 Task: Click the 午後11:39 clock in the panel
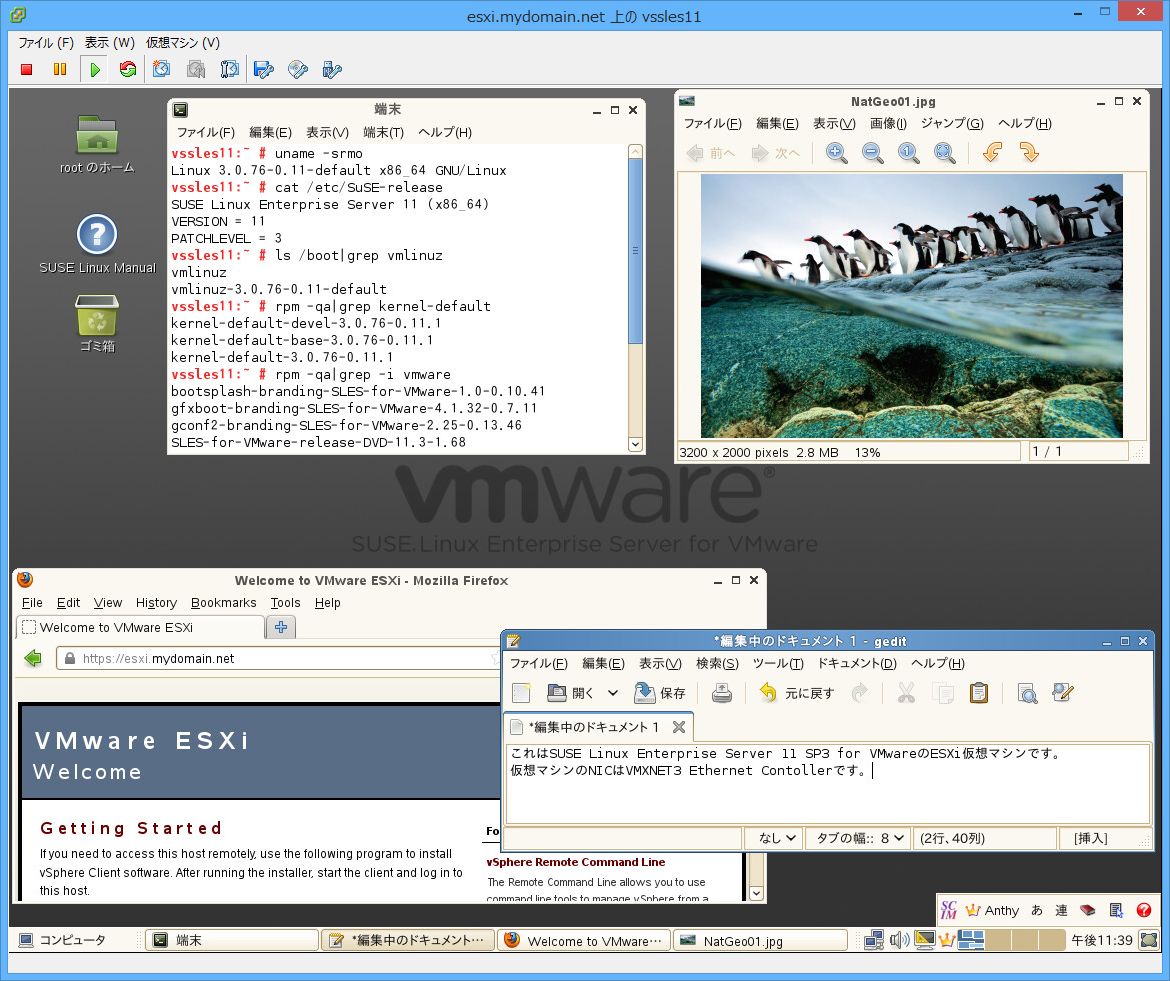pyautogui.click(x=1102, y=940)
